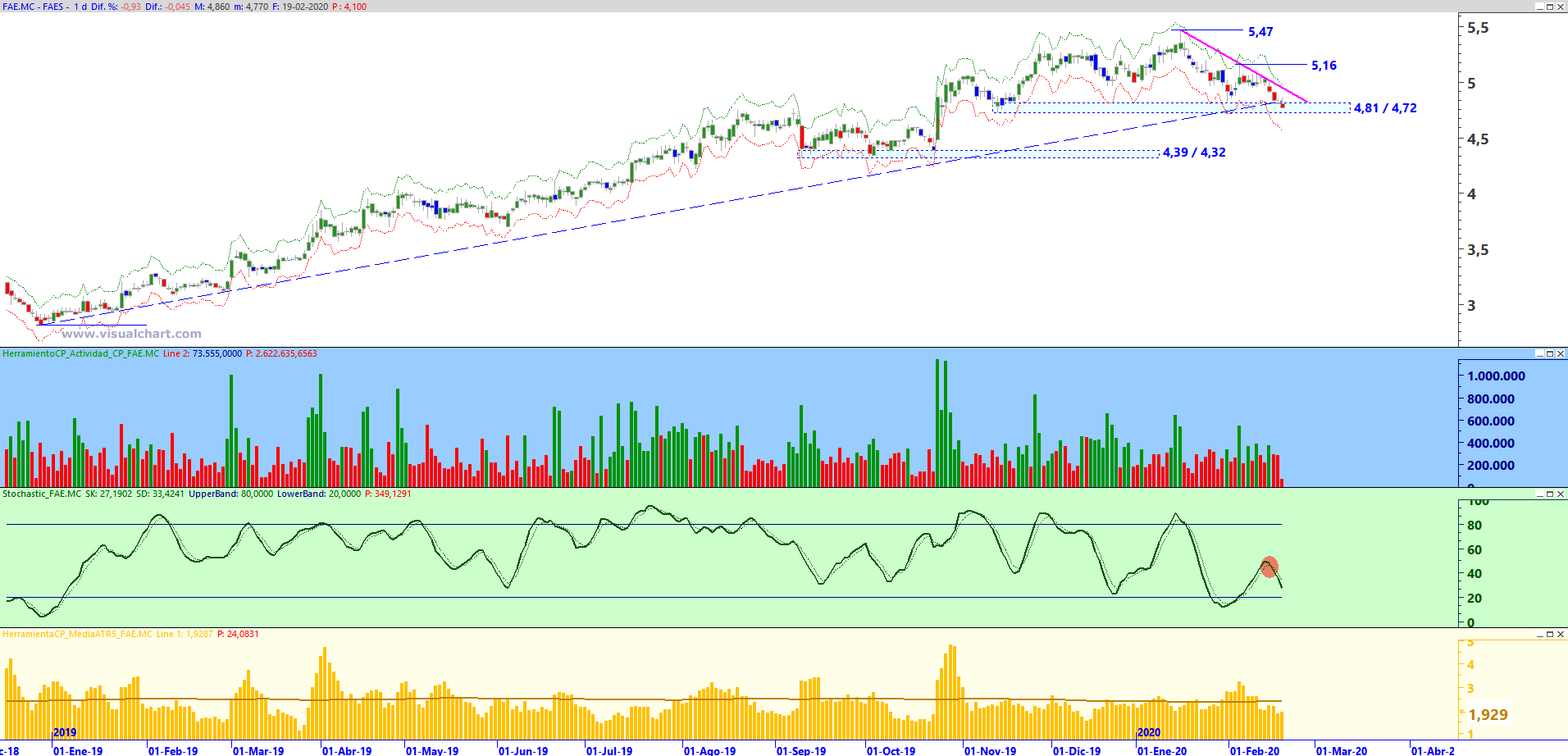
Task: Click "HerramientoCP_Actividad_CP_FAE.MC" indicator title
Action: 81,353
